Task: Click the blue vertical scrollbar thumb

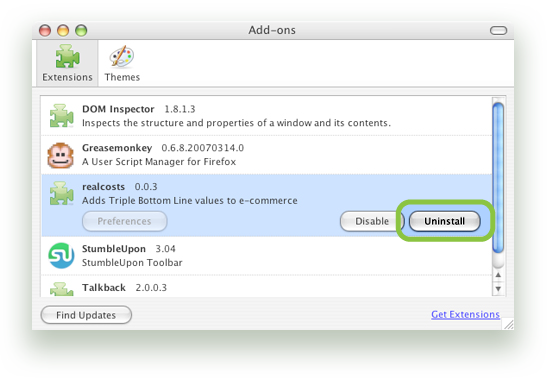Action: tap(498, 177)
